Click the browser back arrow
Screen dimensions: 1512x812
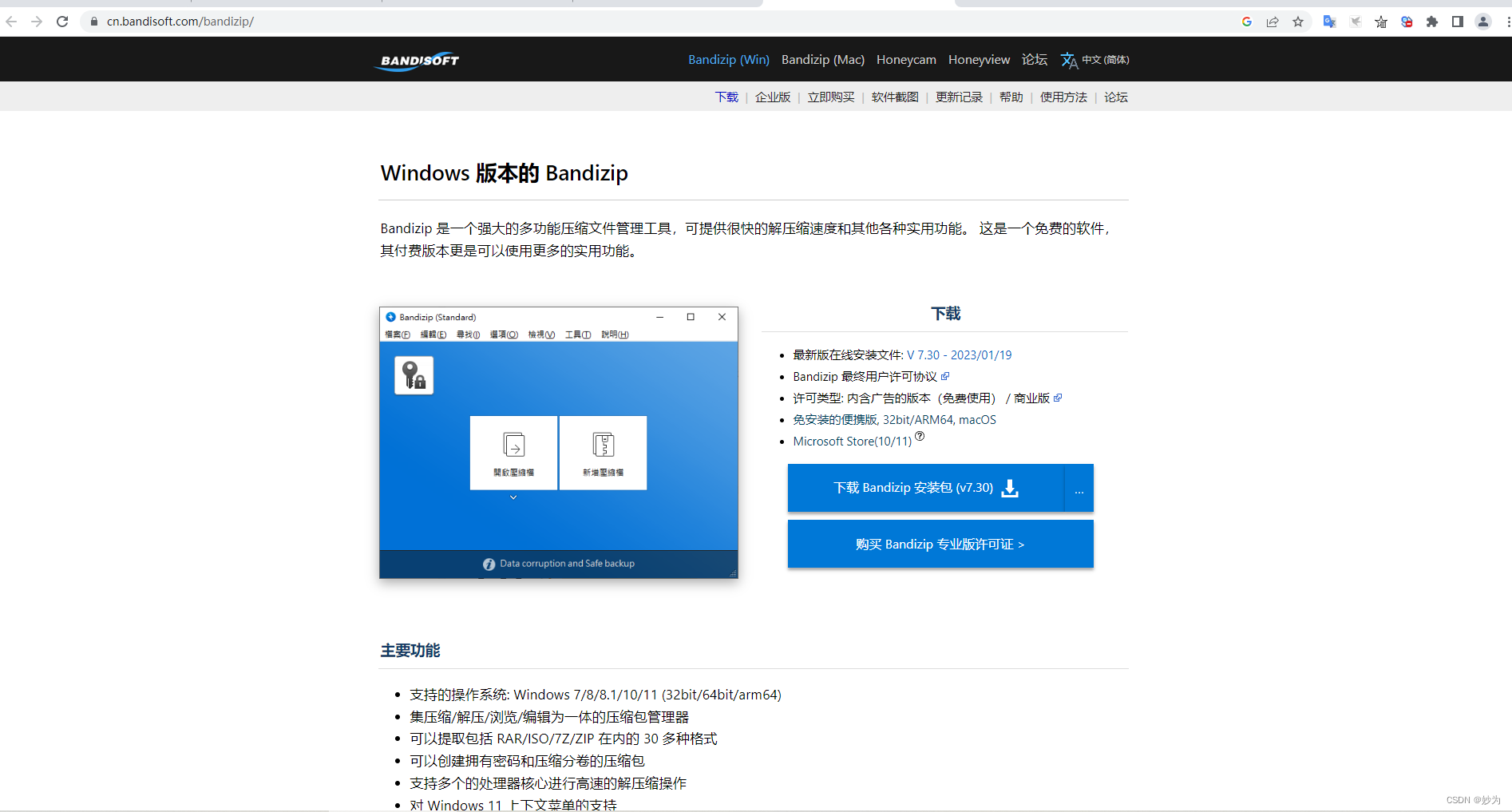click(x=11, y=22)
